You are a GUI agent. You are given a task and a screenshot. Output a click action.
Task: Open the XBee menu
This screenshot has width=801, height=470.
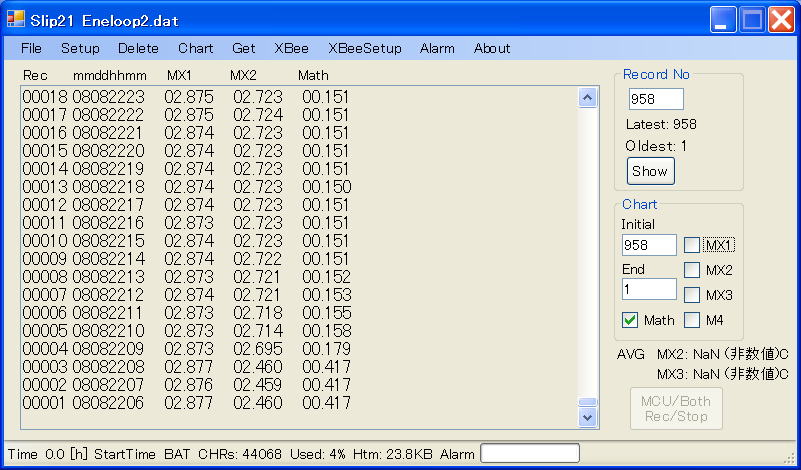[291, 49]
